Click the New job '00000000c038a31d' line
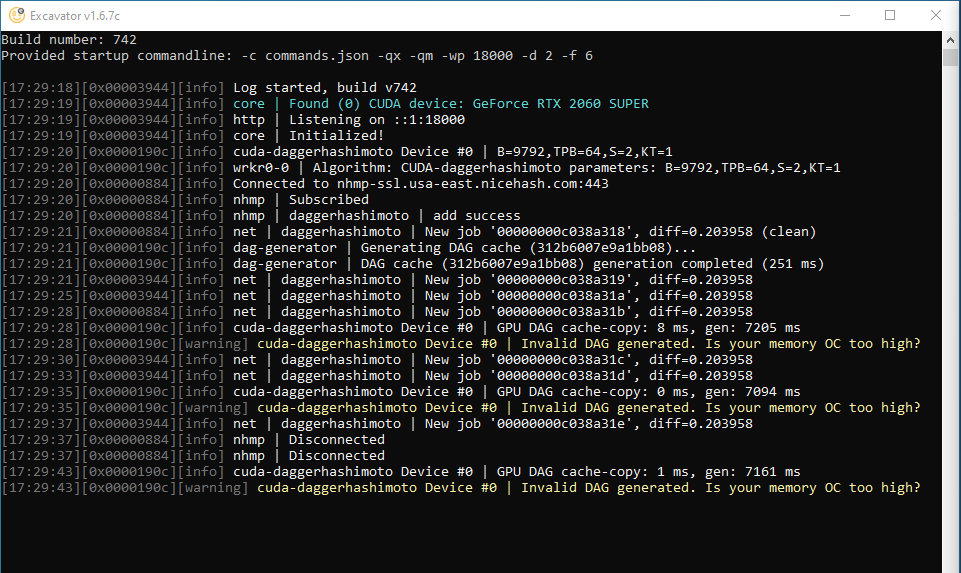The width and height of the screenshot is (961, 573). coord(377,376)
